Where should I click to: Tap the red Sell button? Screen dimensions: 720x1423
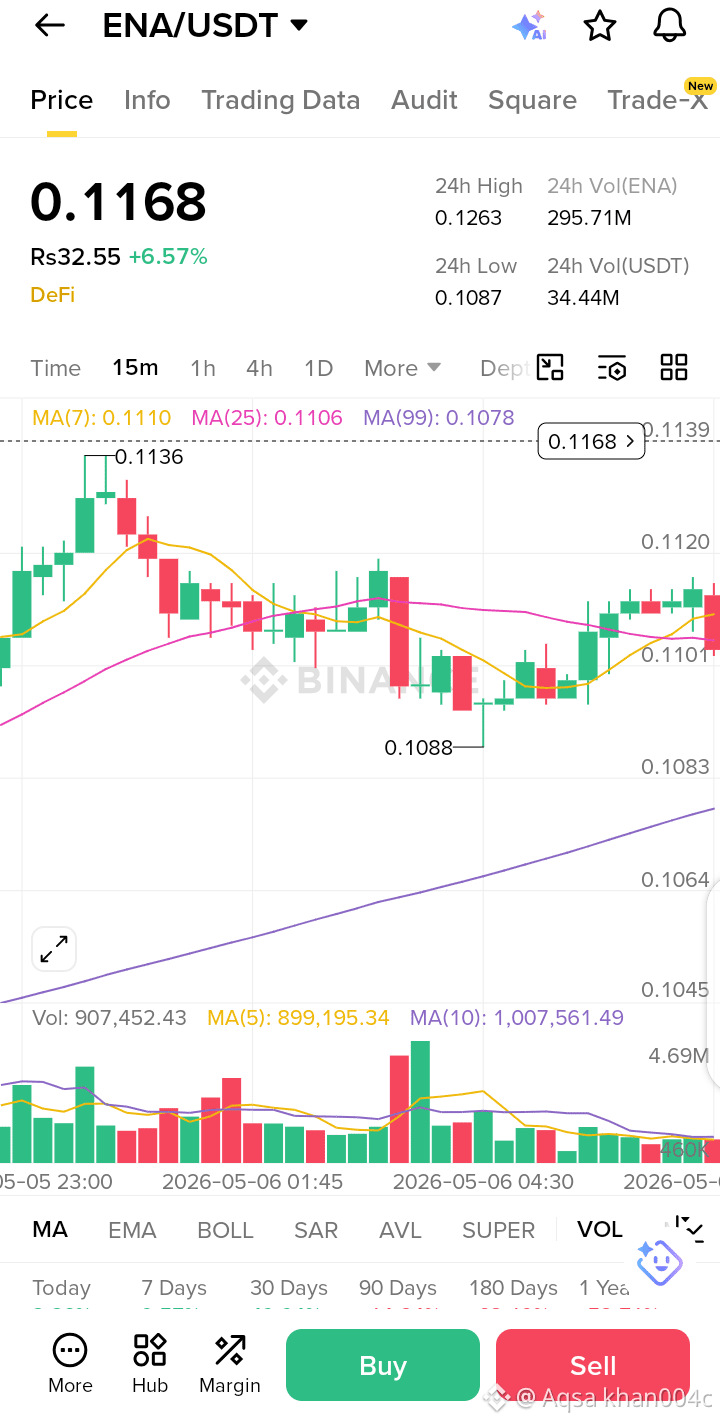(x=593, y=1365)
